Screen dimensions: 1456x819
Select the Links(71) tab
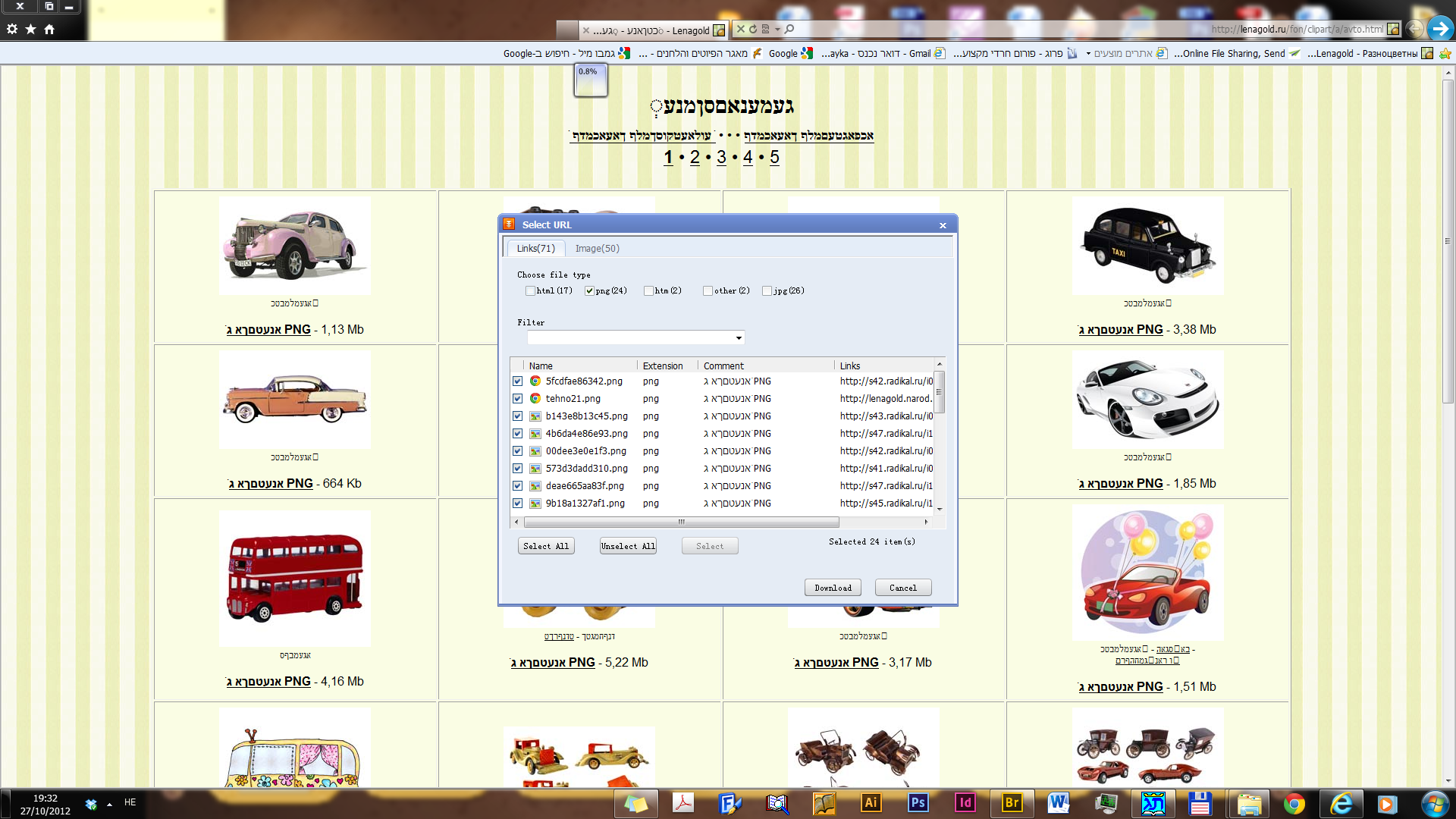point(535,249)
